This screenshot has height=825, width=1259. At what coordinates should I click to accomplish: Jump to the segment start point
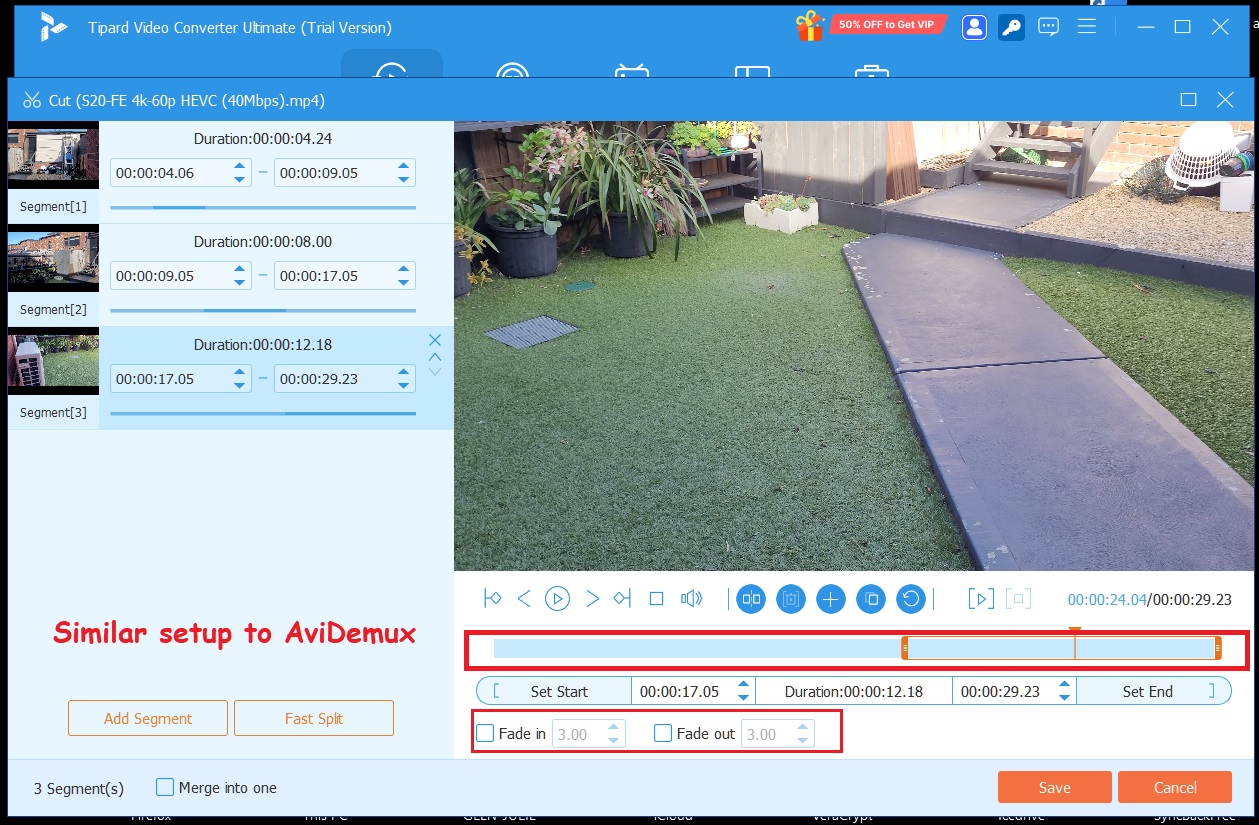pyautogui.click(x=492, y=599)
